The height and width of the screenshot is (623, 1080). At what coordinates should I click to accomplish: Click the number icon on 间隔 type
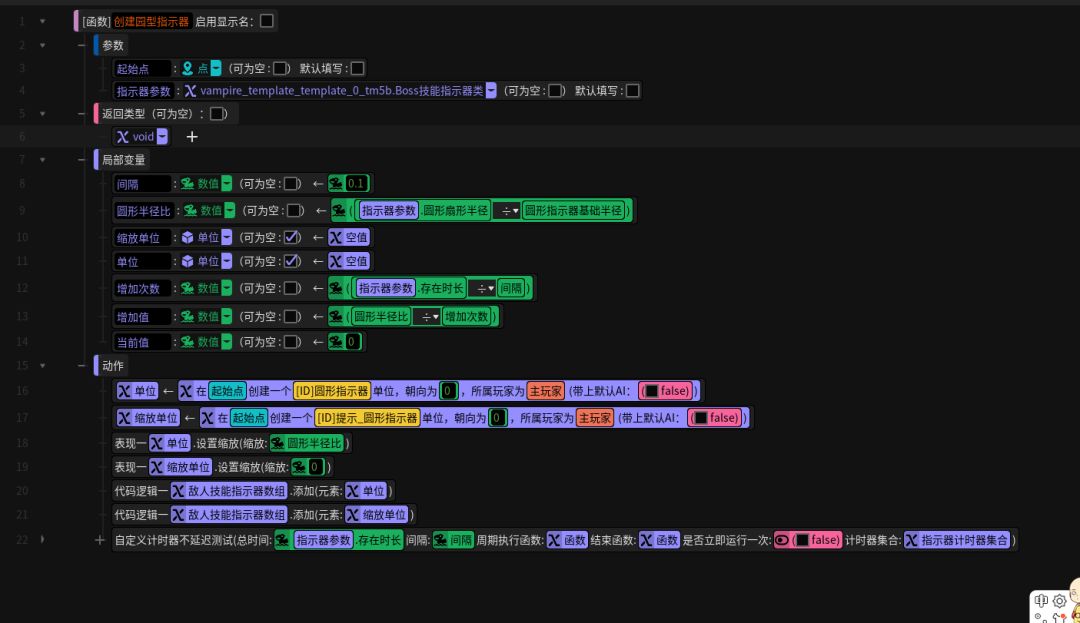point(187,184)
